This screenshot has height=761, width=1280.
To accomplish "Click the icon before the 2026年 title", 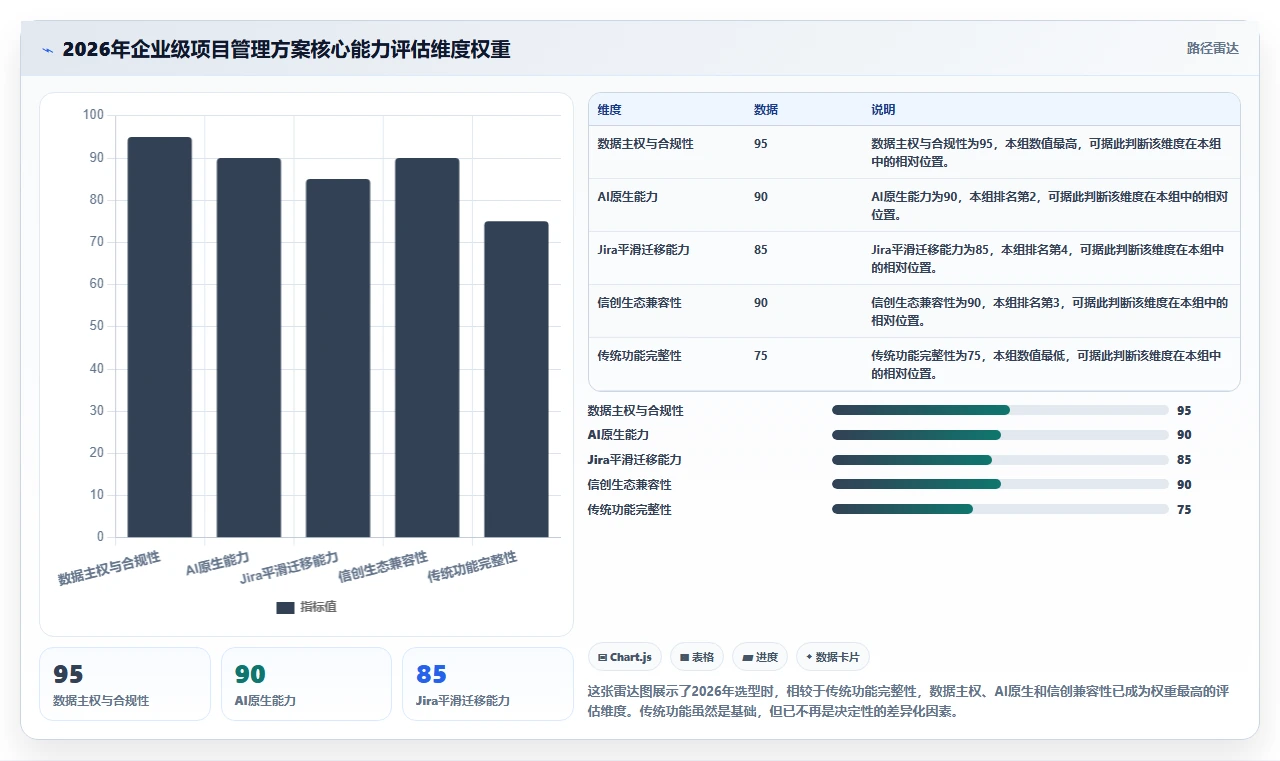I will click(x=47, y=50).
